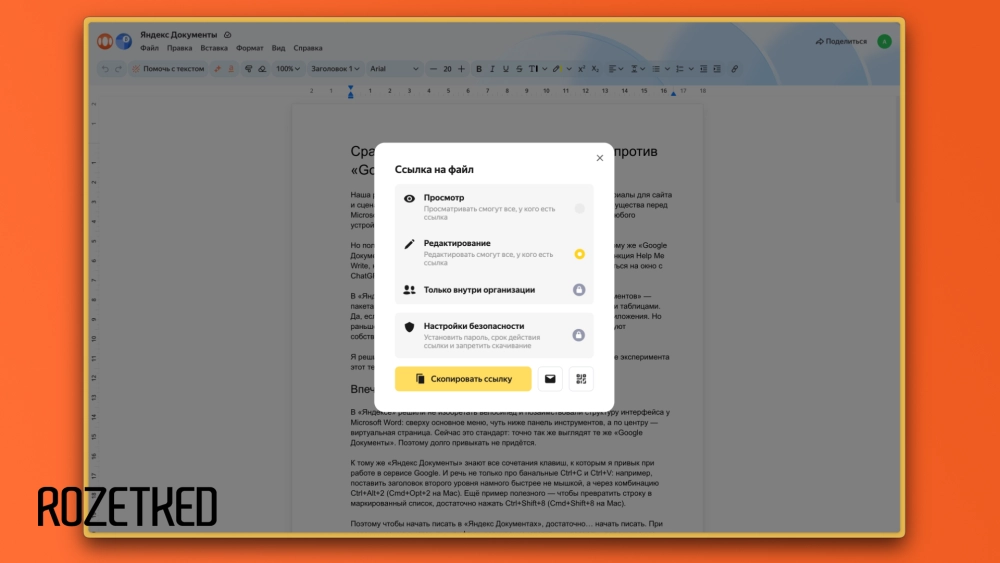The height and width of the screenshot is (563, 1000).
Task: Toggle strikethrough formatting
Action: coord(519,69)
